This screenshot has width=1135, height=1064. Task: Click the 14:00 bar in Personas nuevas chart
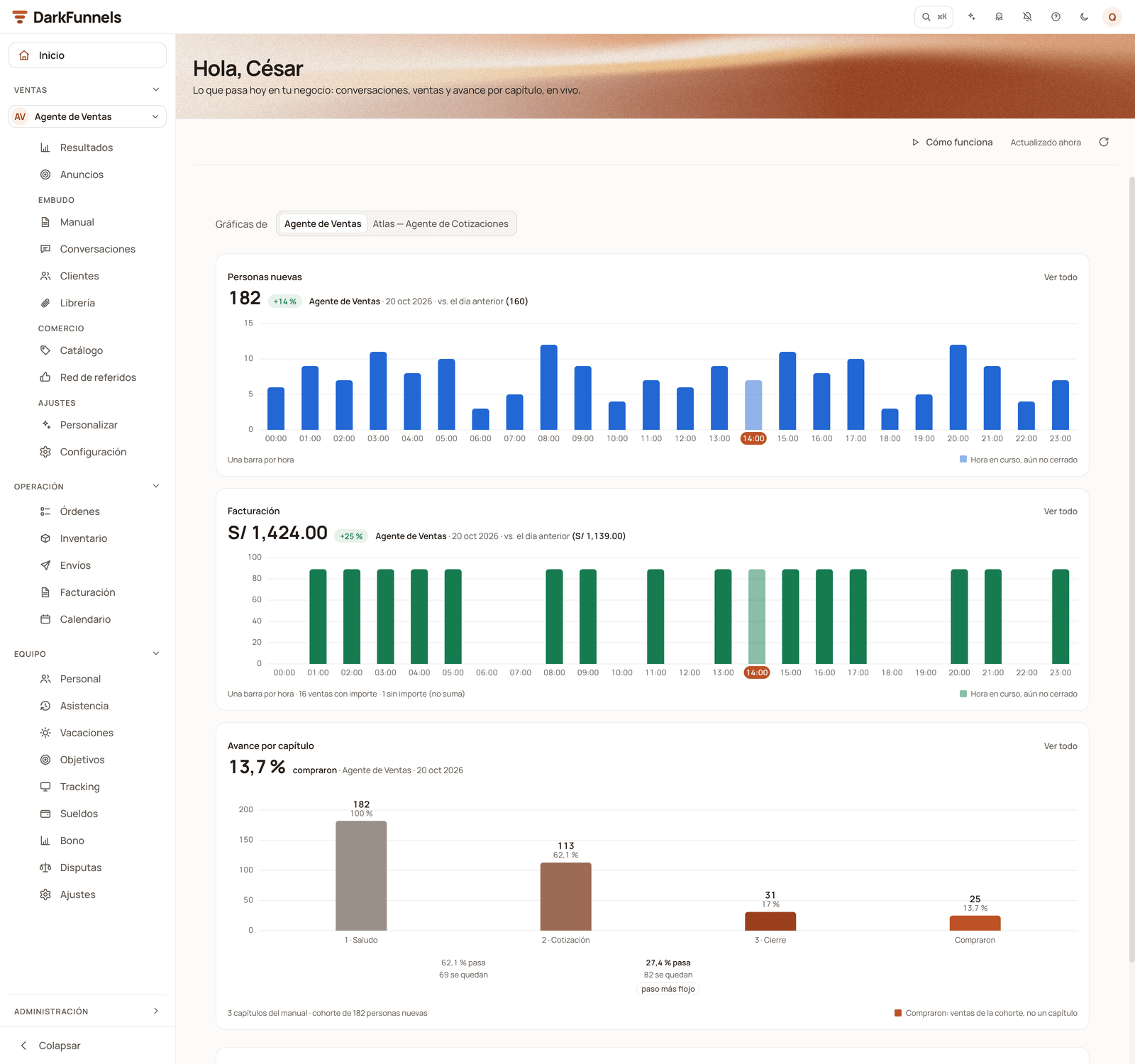coord(753,405)
